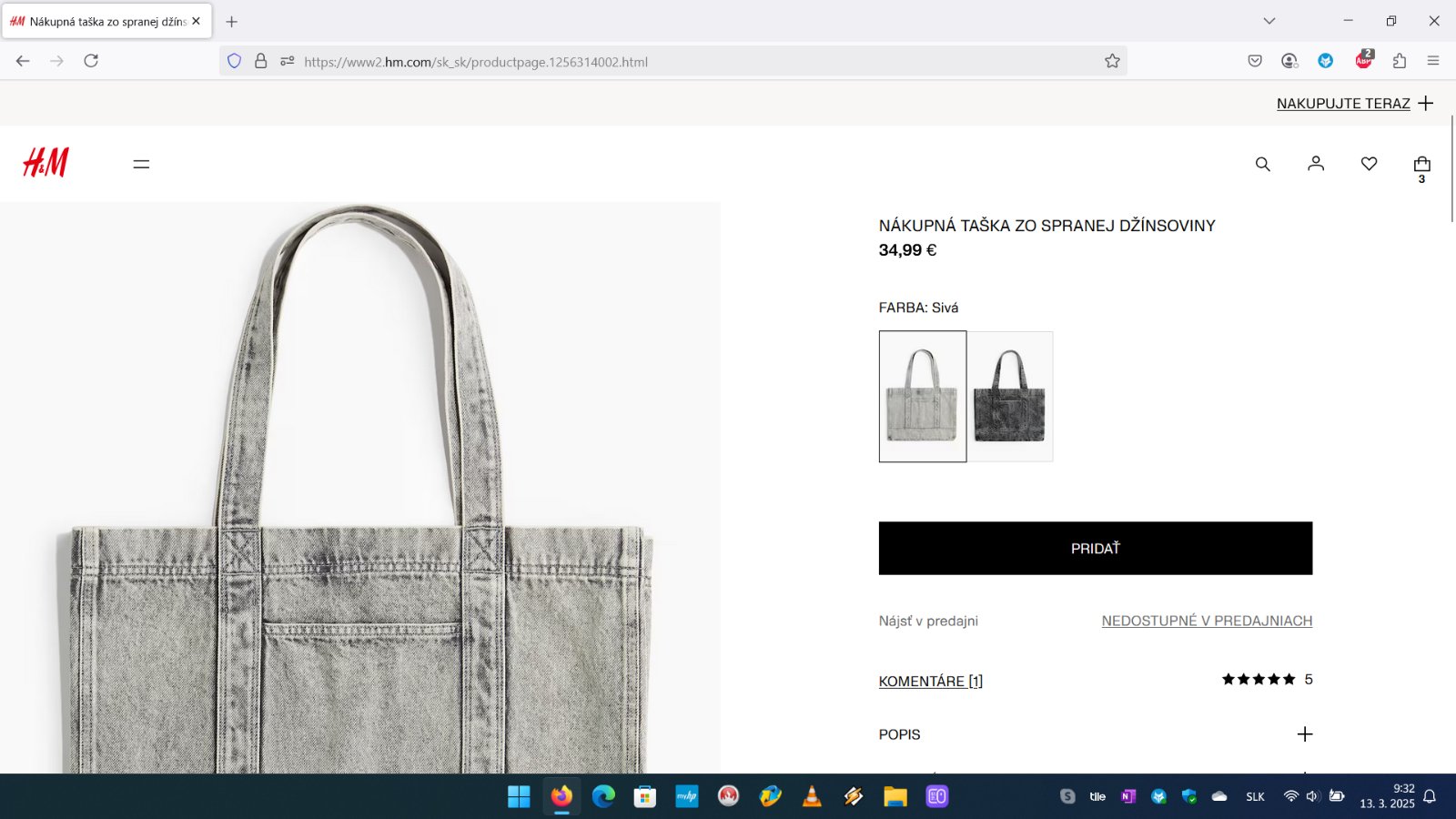Viewport: 1456px width, 819px height.
Task: Go to H&M logo homepage
Action: [45, 162]
